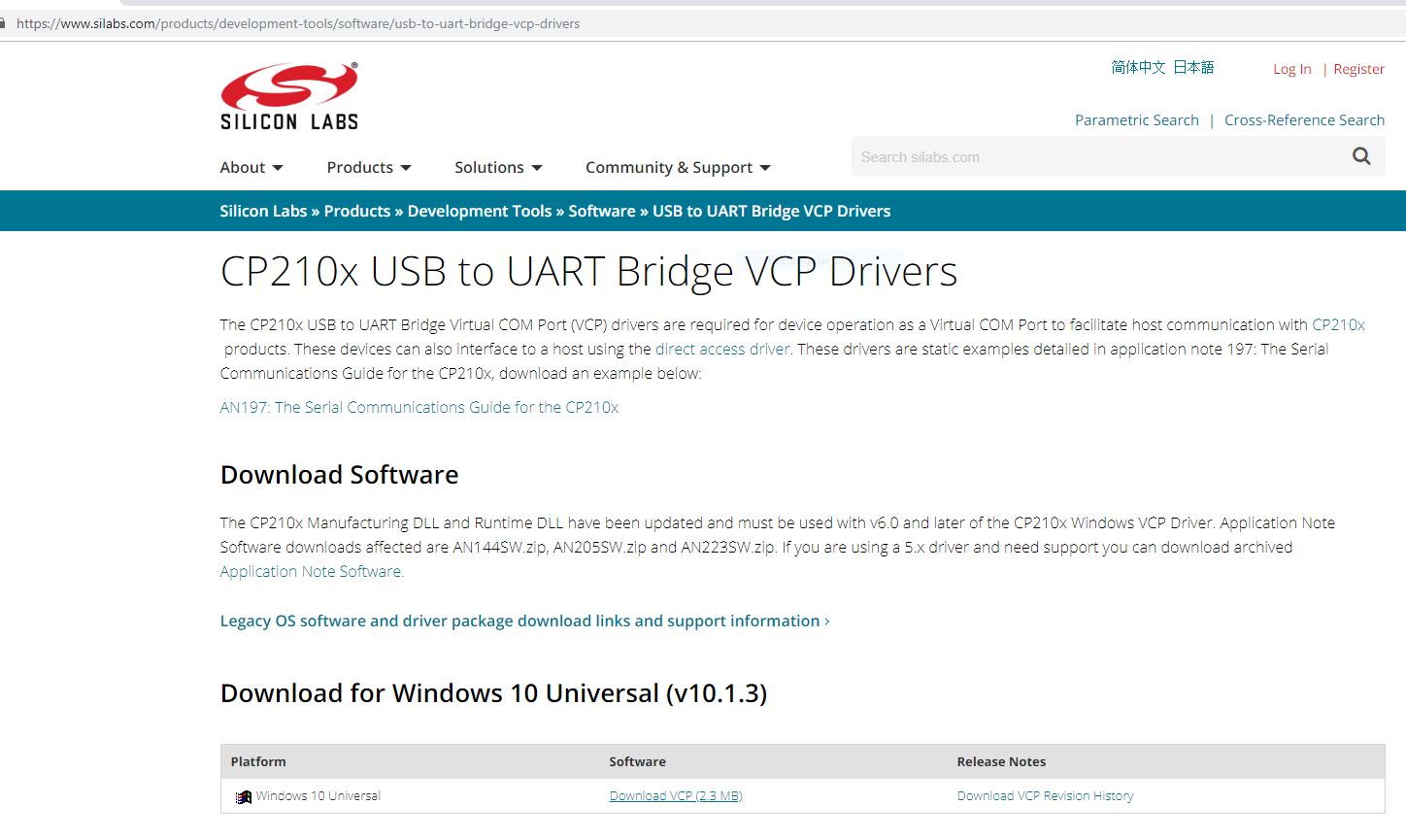Image resolution: width=1406 pixels, height=840 pixels.
Task: Navigate to Software breadcrumb
Action: [602, 211]
